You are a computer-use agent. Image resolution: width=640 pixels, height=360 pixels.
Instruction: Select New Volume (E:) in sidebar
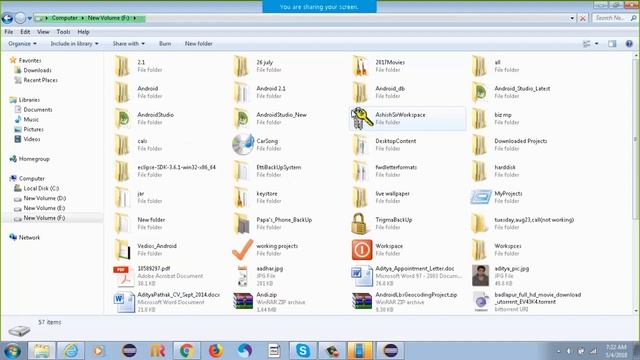pyautogui.click(x=44, y=208)
